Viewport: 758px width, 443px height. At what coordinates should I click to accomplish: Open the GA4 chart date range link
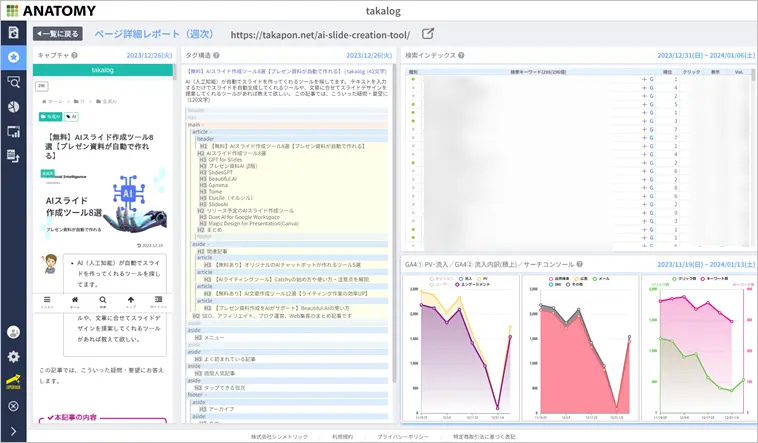tap(706, 264)
